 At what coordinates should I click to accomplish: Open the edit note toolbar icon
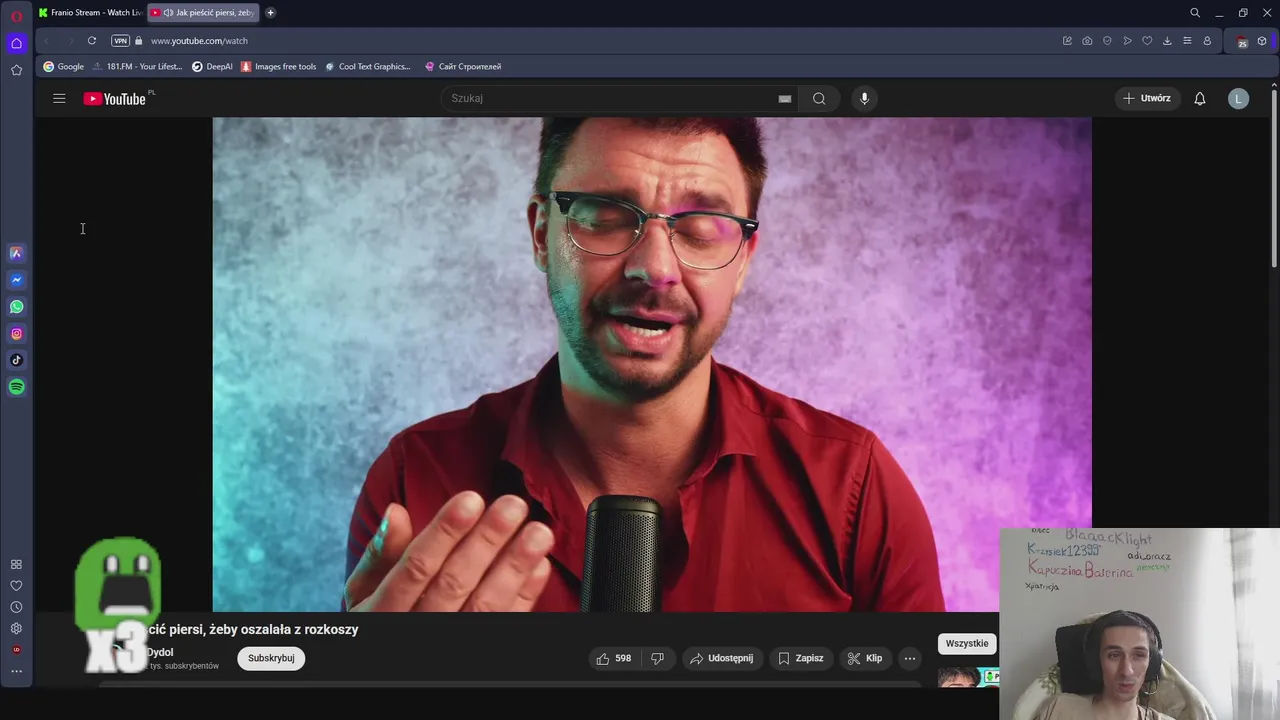click(1067, 41)
